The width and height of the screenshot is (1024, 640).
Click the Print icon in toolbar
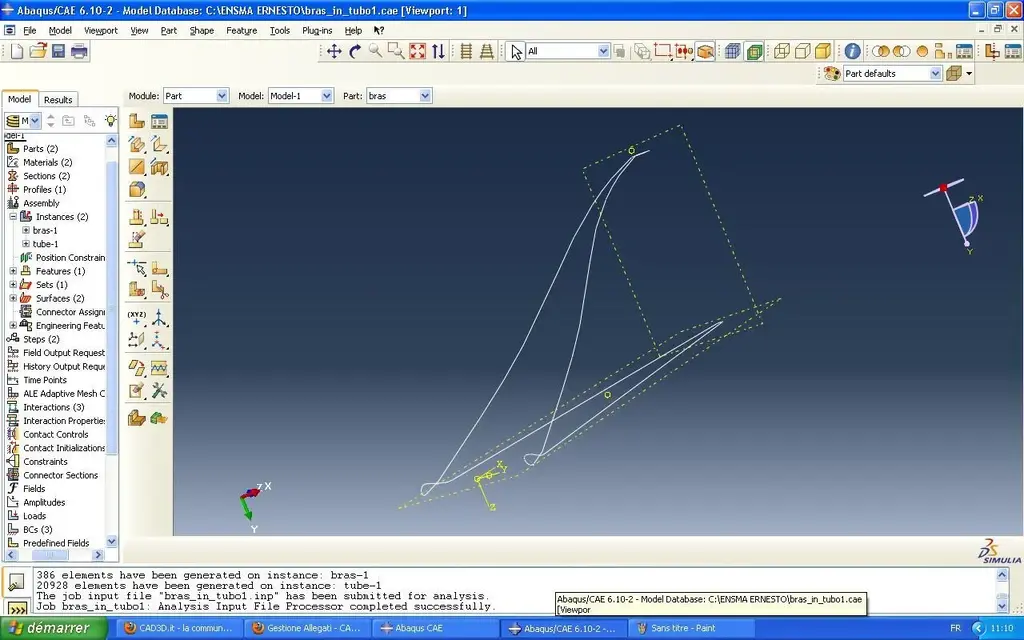tap(79, 51)
